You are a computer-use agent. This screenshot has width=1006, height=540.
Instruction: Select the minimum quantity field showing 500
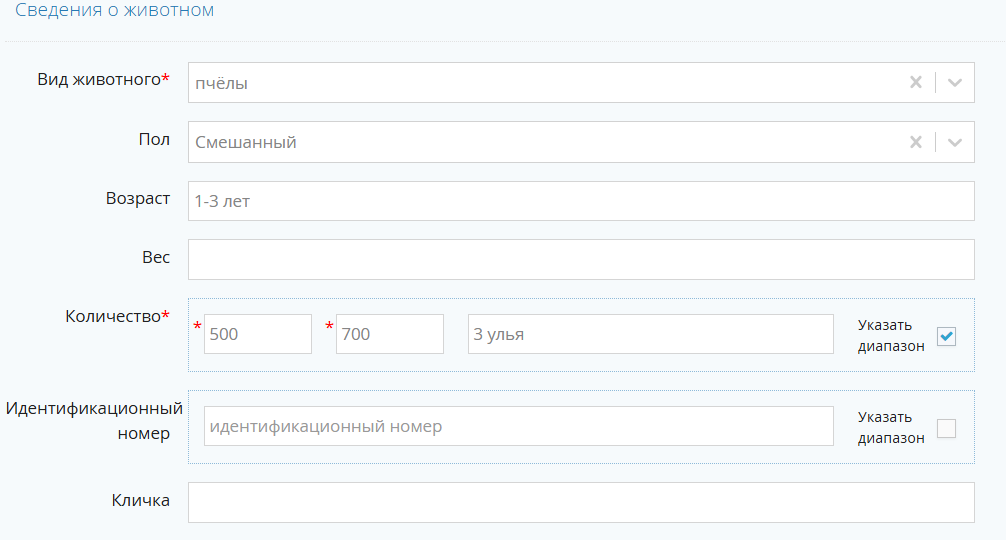tap(257, 334)
